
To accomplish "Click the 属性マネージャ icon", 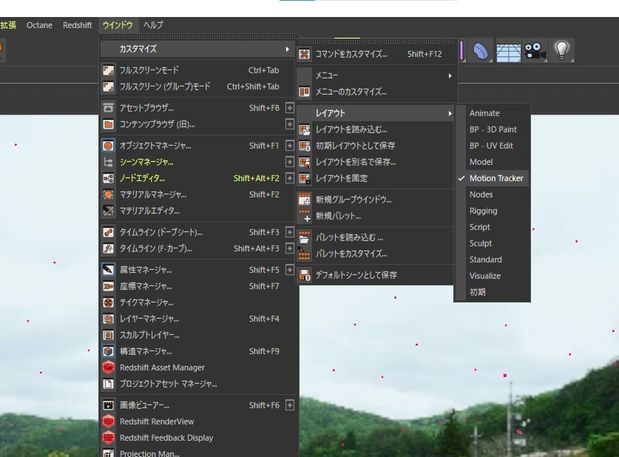I will pos(108,270).
